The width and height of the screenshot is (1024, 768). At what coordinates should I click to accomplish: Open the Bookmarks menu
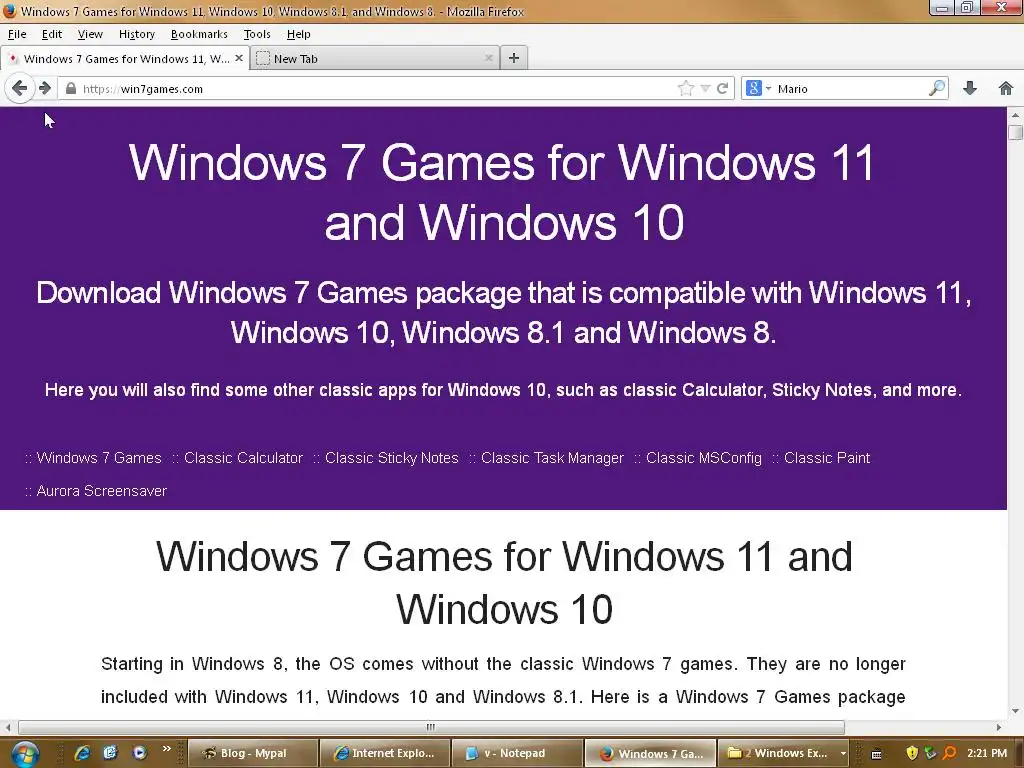199,34
